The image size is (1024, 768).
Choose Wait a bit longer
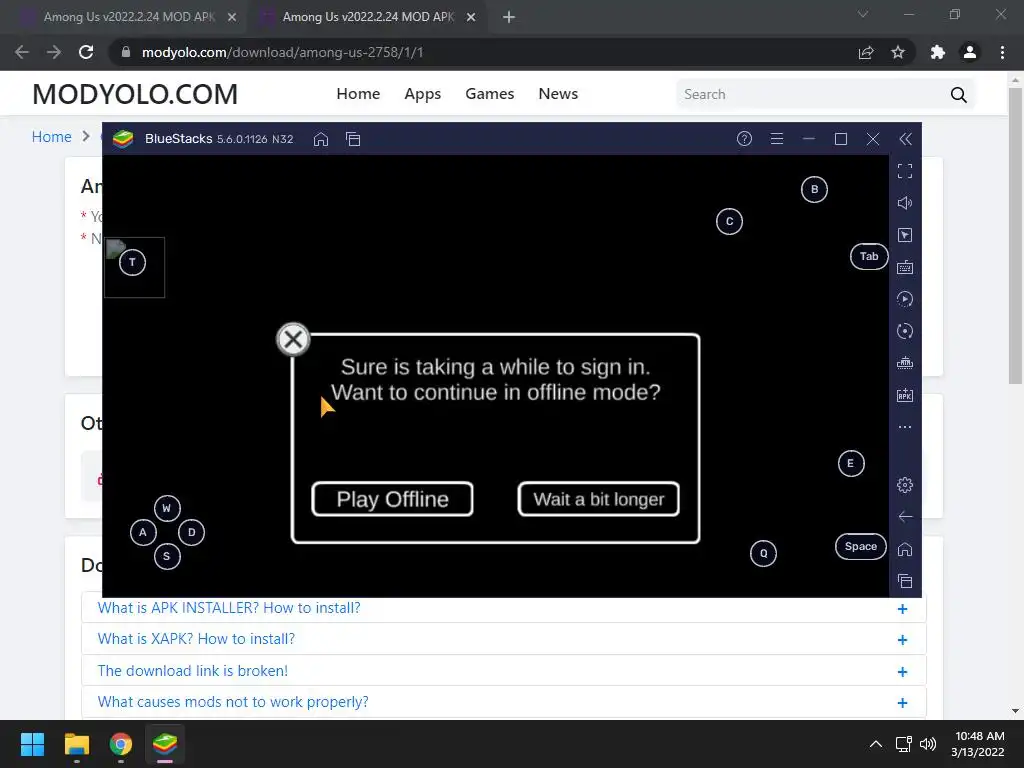point(599,500)
